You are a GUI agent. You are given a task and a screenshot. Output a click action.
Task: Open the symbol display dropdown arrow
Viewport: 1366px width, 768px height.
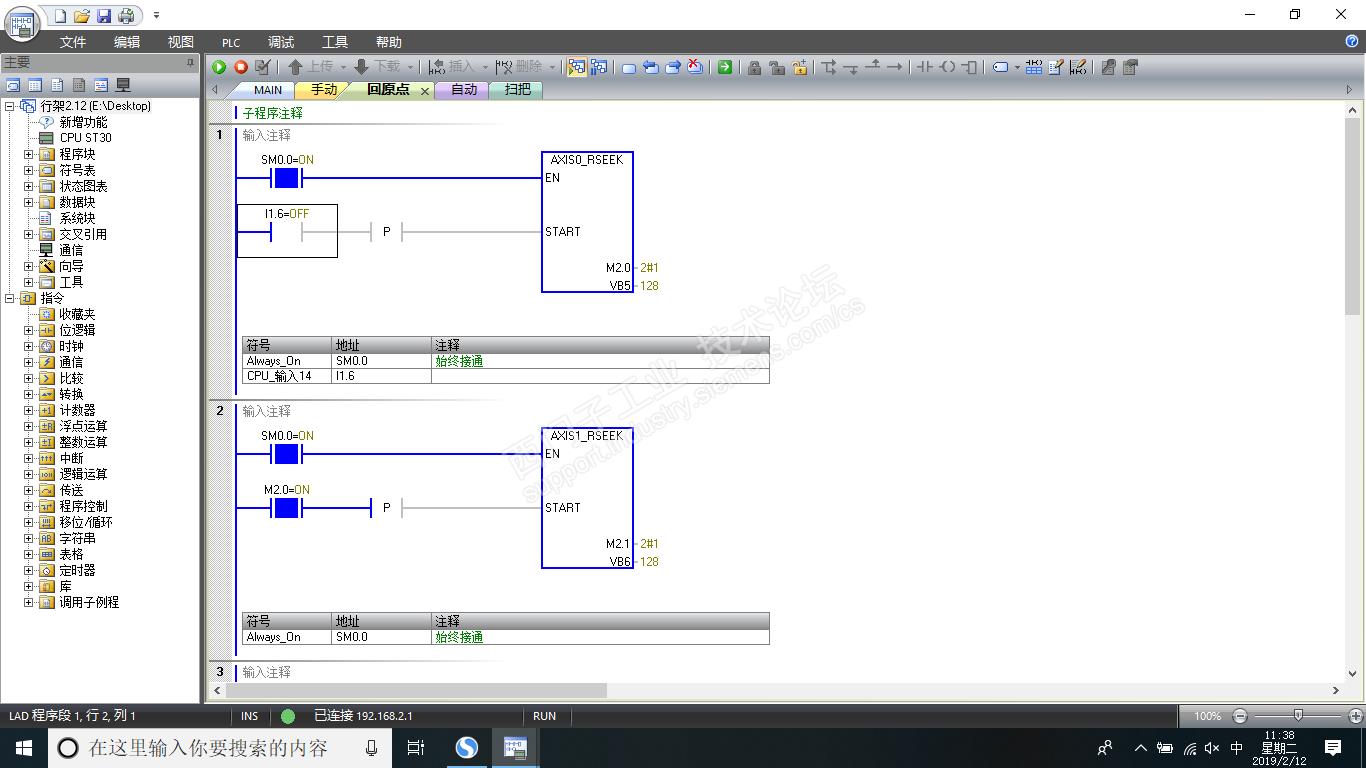[1017, 67]
